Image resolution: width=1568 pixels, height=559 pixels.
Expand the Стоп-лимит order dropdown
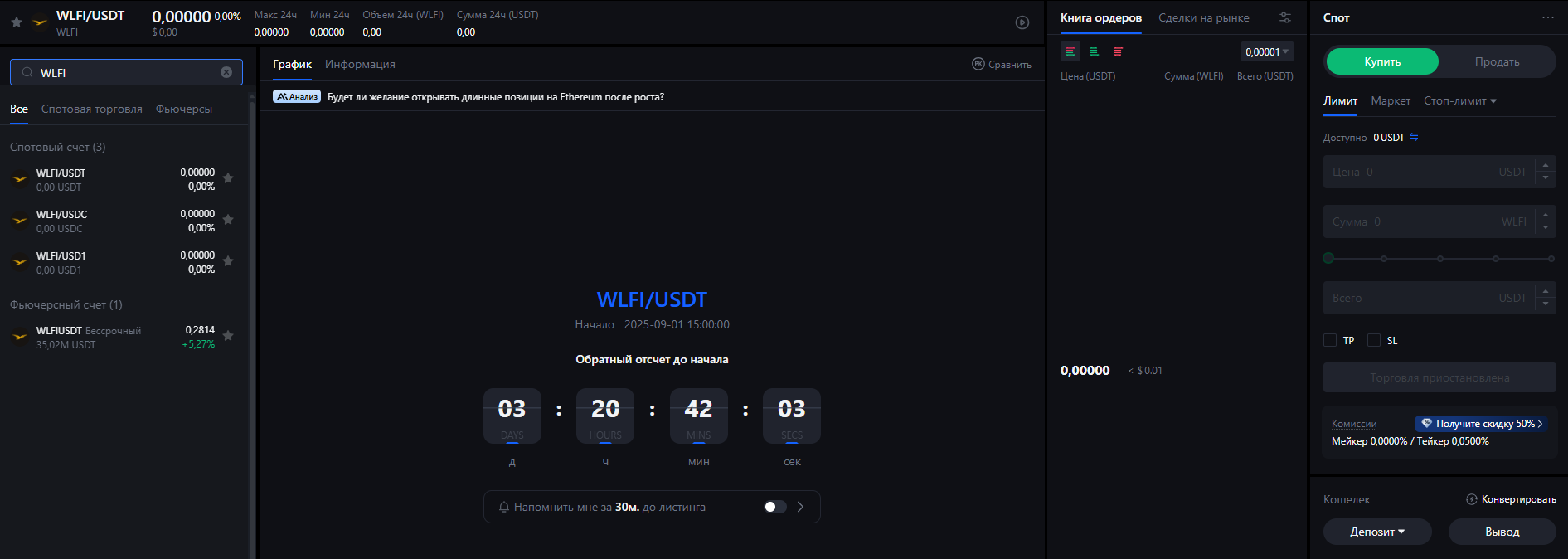[1460, 100]
